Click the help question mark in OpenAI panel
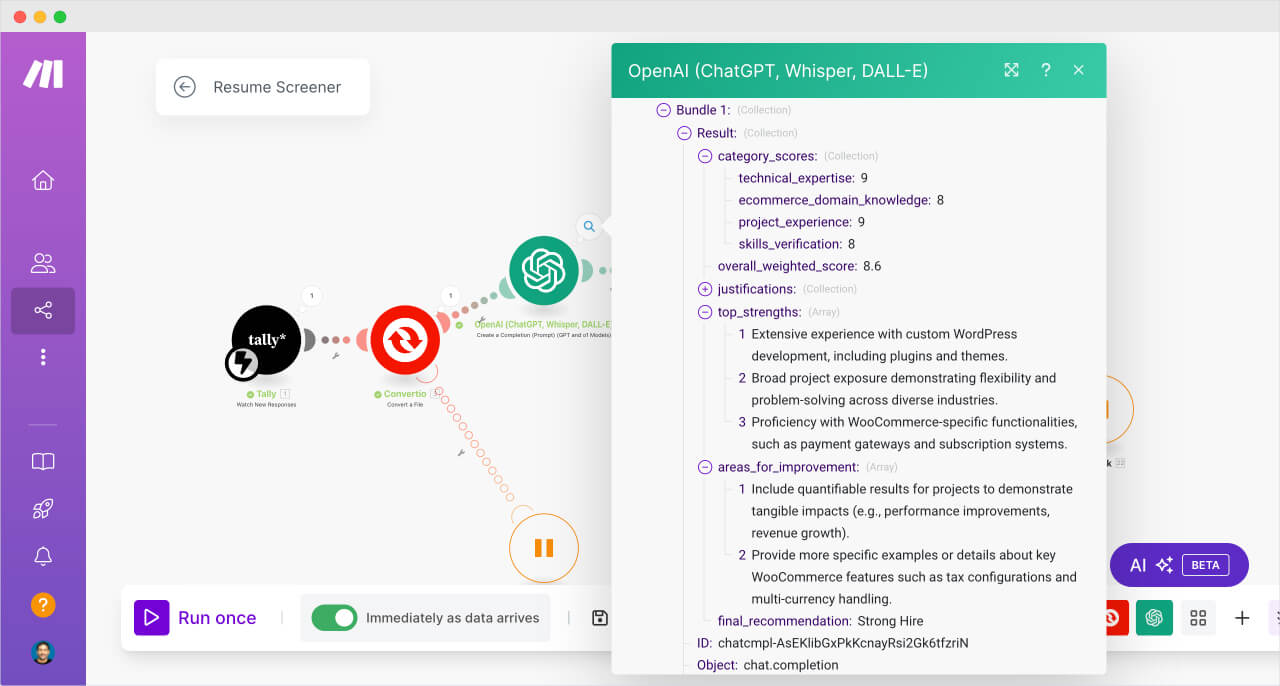This screenshot has width=1280, height=686. (1046, 70)
